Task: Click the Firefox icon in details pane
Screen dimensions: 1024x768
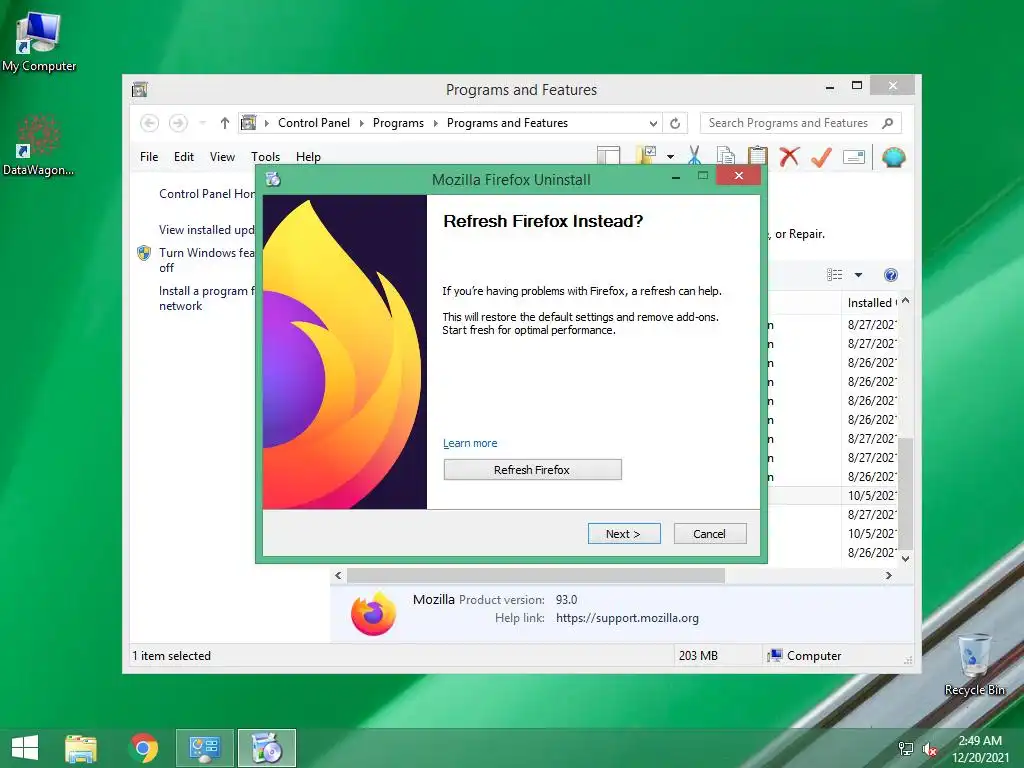Action: [374, 614]
